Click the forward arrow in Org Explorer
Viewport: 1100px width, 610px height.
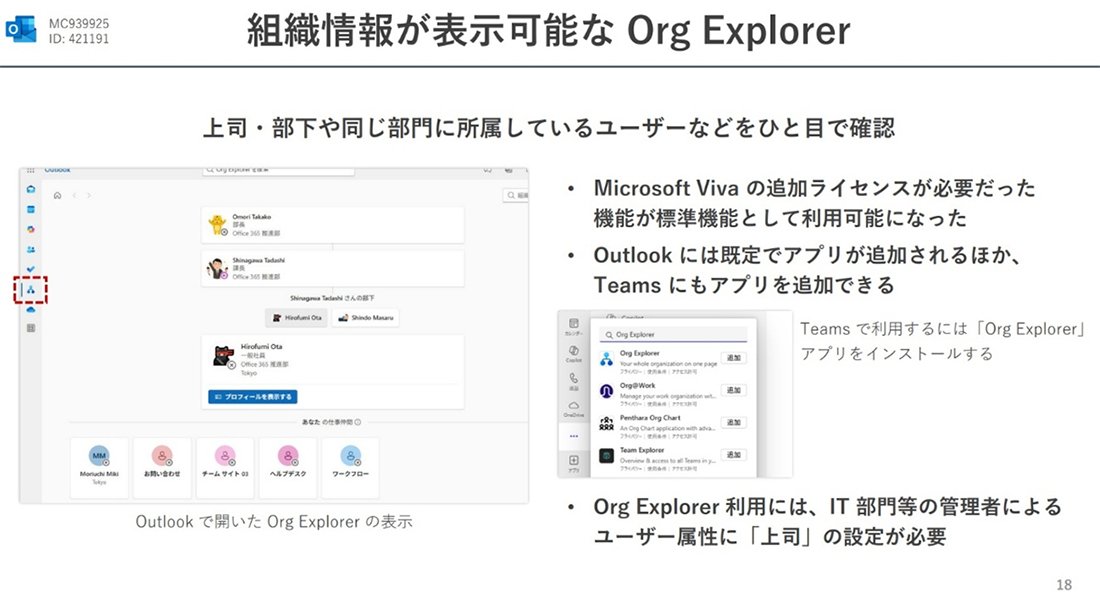[x=88, y=196]
